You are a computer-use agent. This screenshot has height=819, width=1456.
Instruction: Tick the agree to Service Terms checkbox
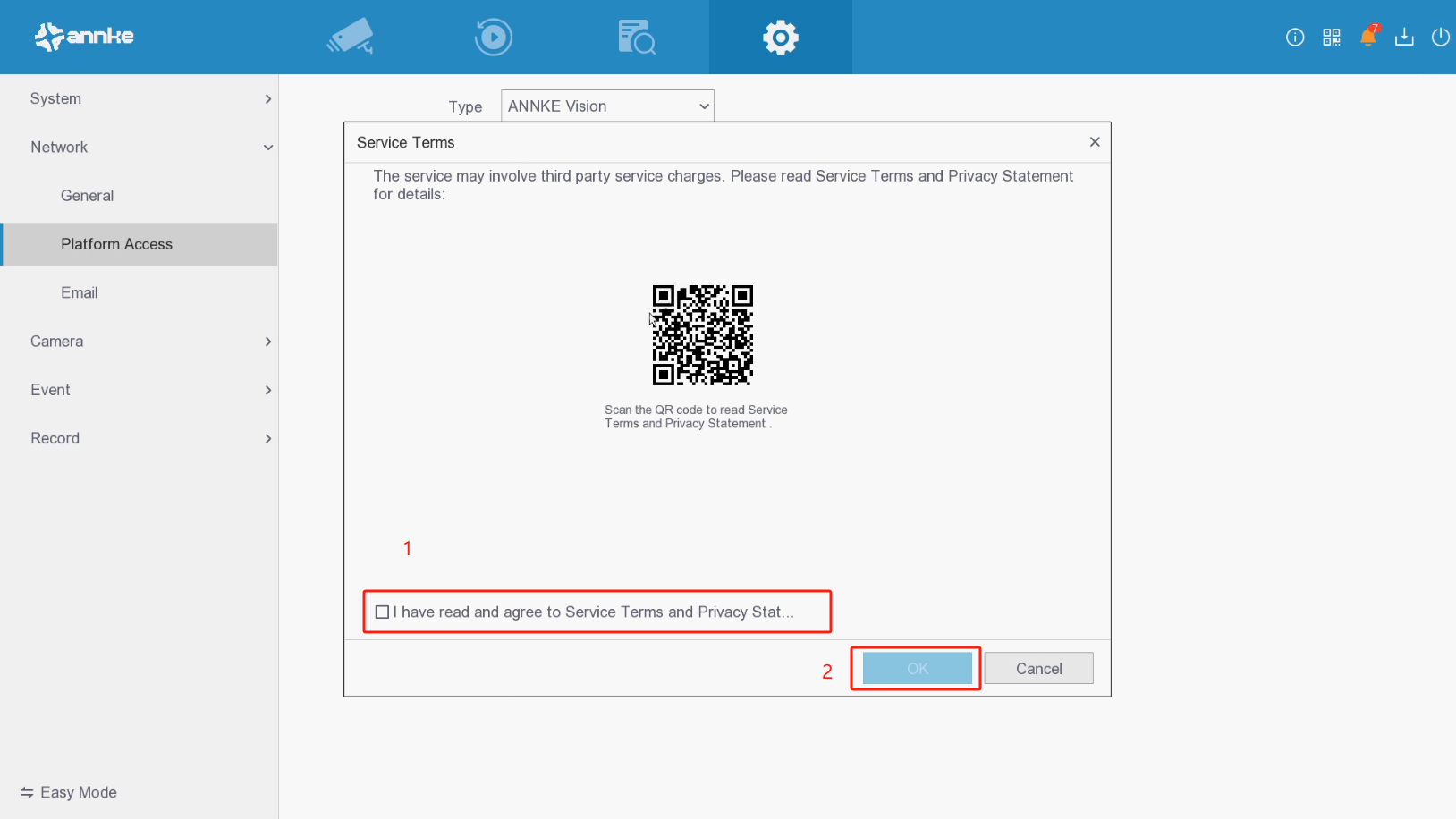pos(382,612)
